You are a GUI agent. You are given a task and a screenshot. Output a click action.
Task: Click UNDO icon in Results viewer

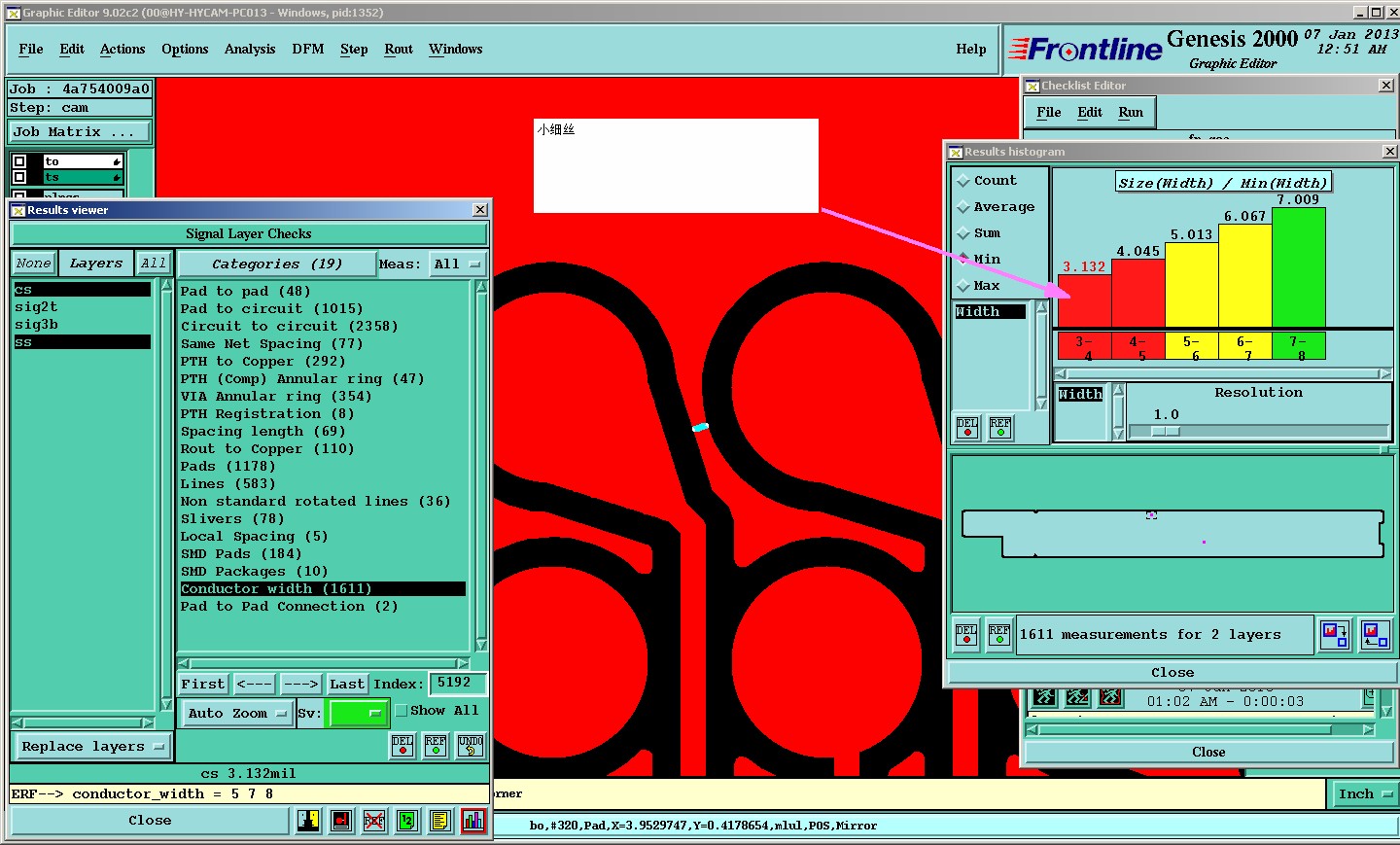471,746
